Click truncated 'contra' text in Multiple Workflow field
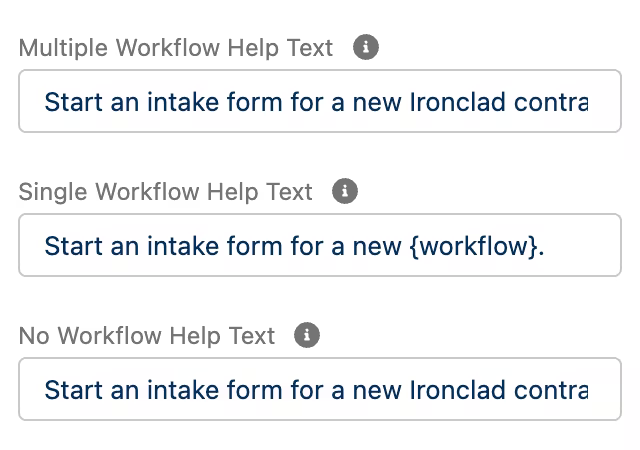 (x=551, y=102)
